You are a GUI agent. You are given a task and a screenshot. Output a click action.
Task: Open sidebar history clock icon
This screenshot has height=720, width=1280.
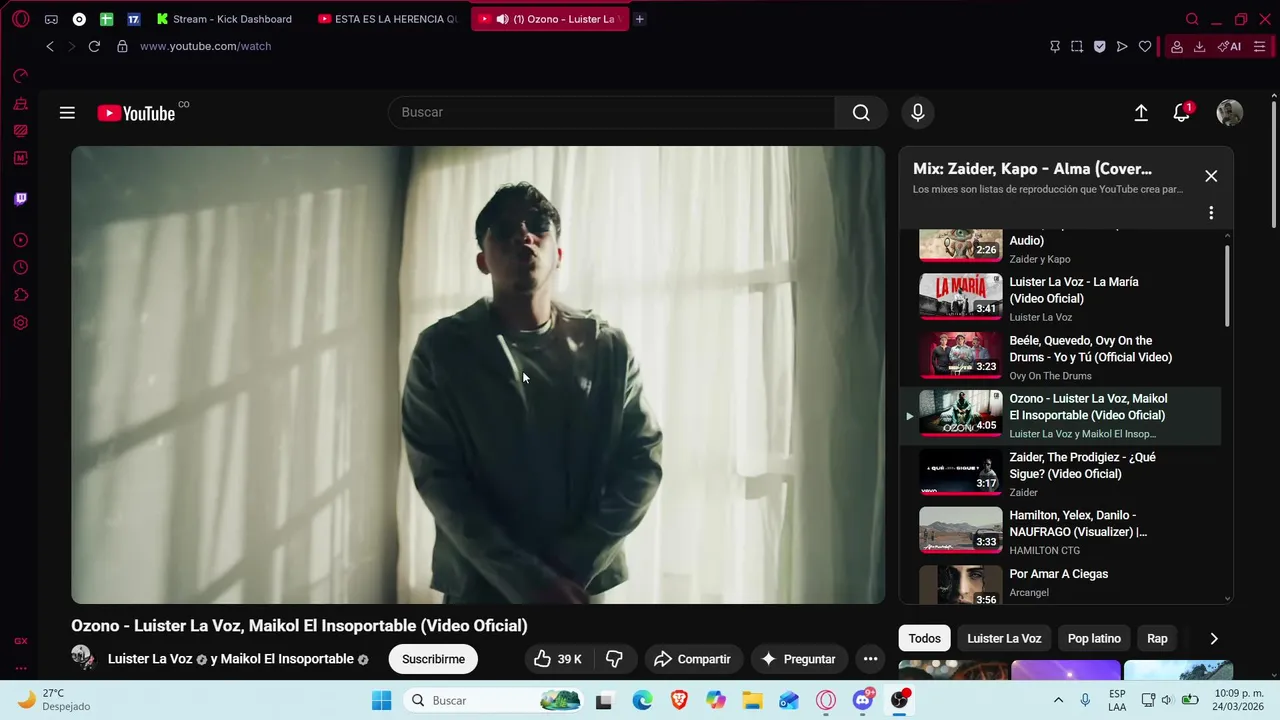20,268
